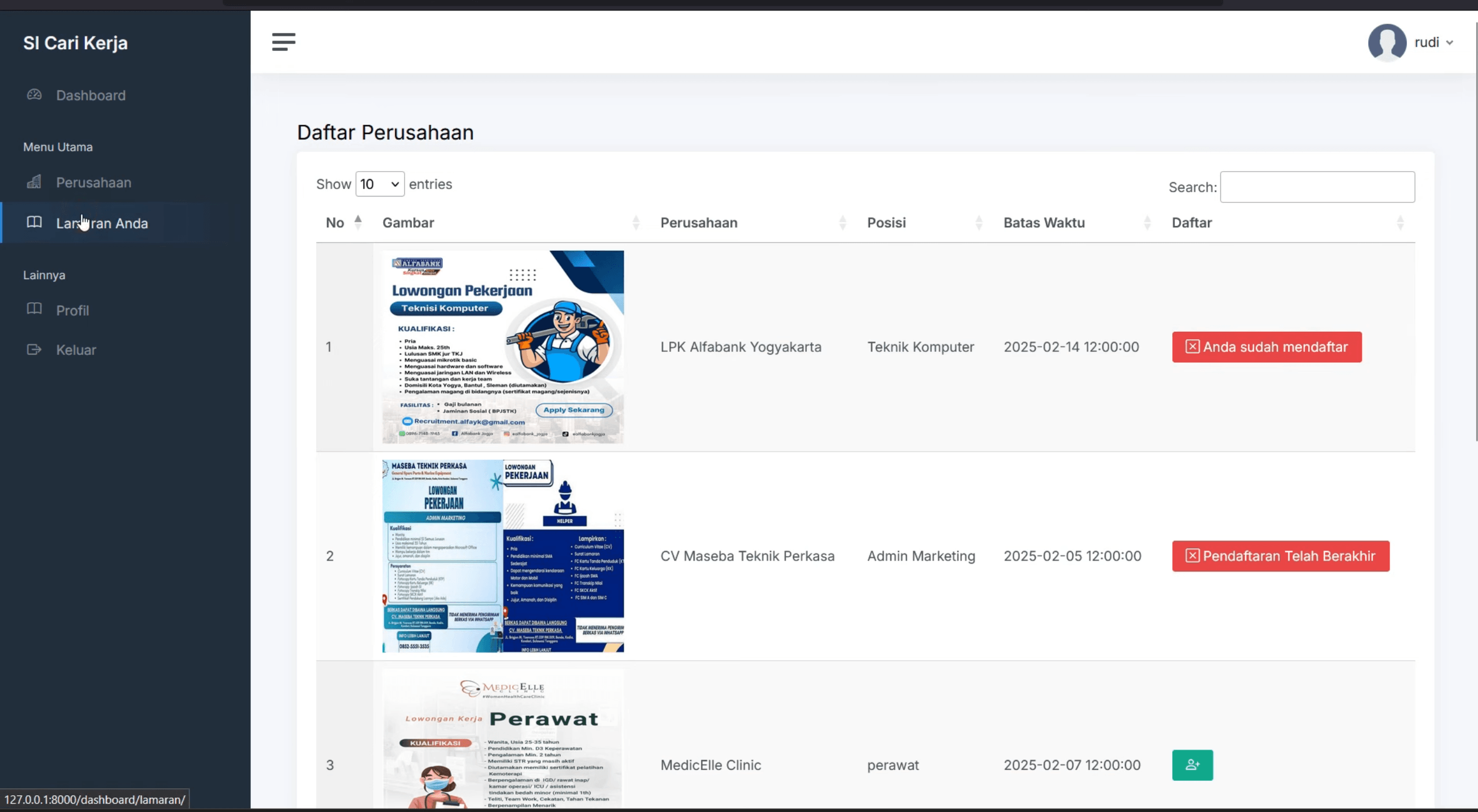This screenshot has height=812, width=1478.
Task: Click the Profil book icon
Action: (34, 309)
